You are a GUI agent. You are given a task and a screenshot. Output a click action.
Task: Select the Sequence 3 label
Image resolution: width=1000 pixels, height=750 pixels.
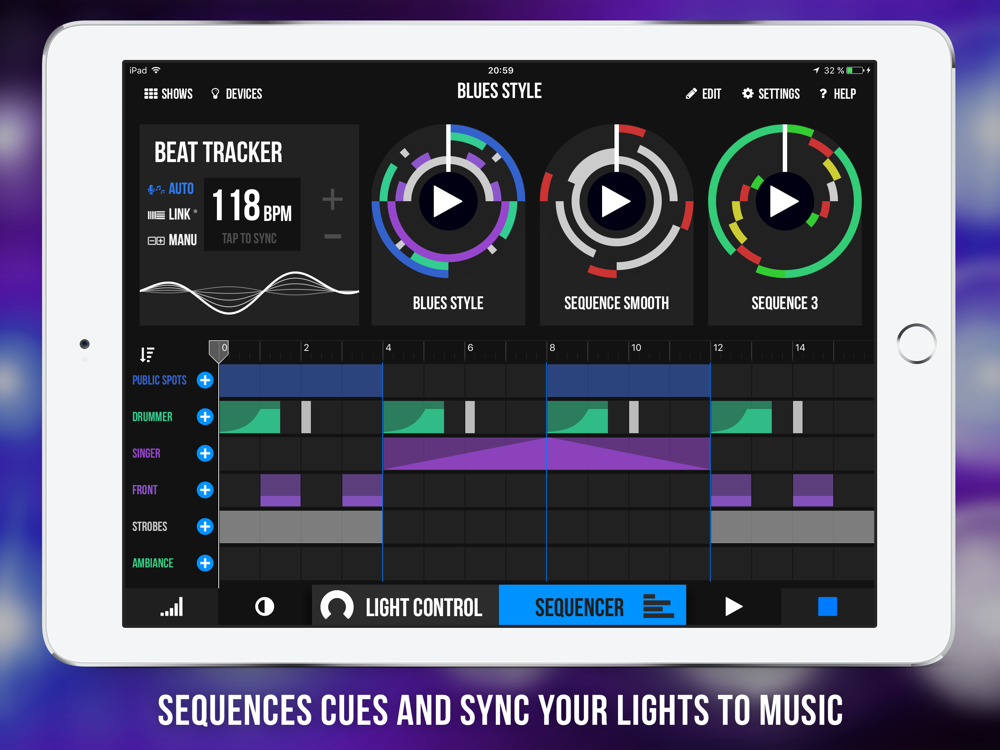pyautogui.click(x=784, y=303)
